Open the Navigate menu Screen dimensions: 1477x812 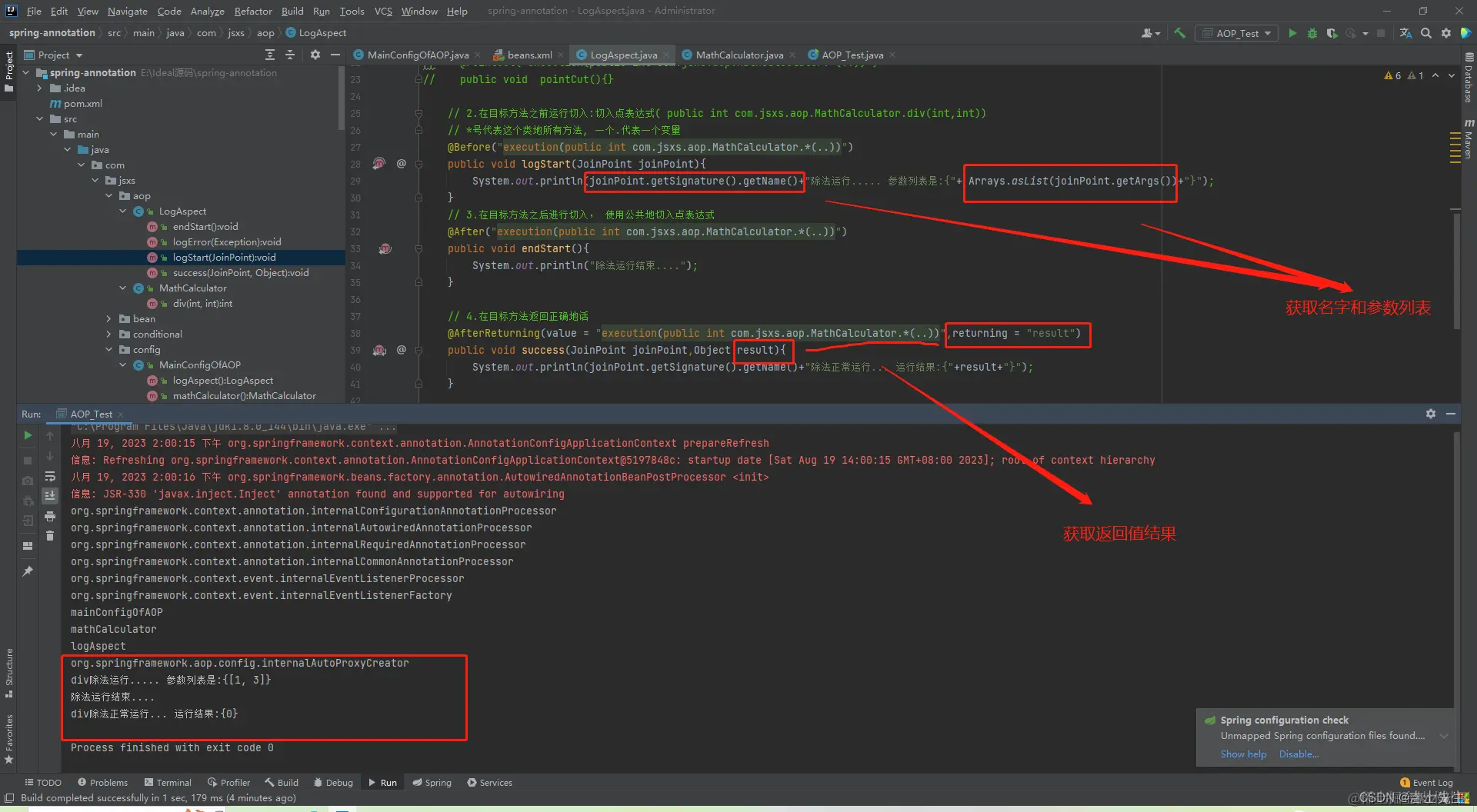[127, 11]
